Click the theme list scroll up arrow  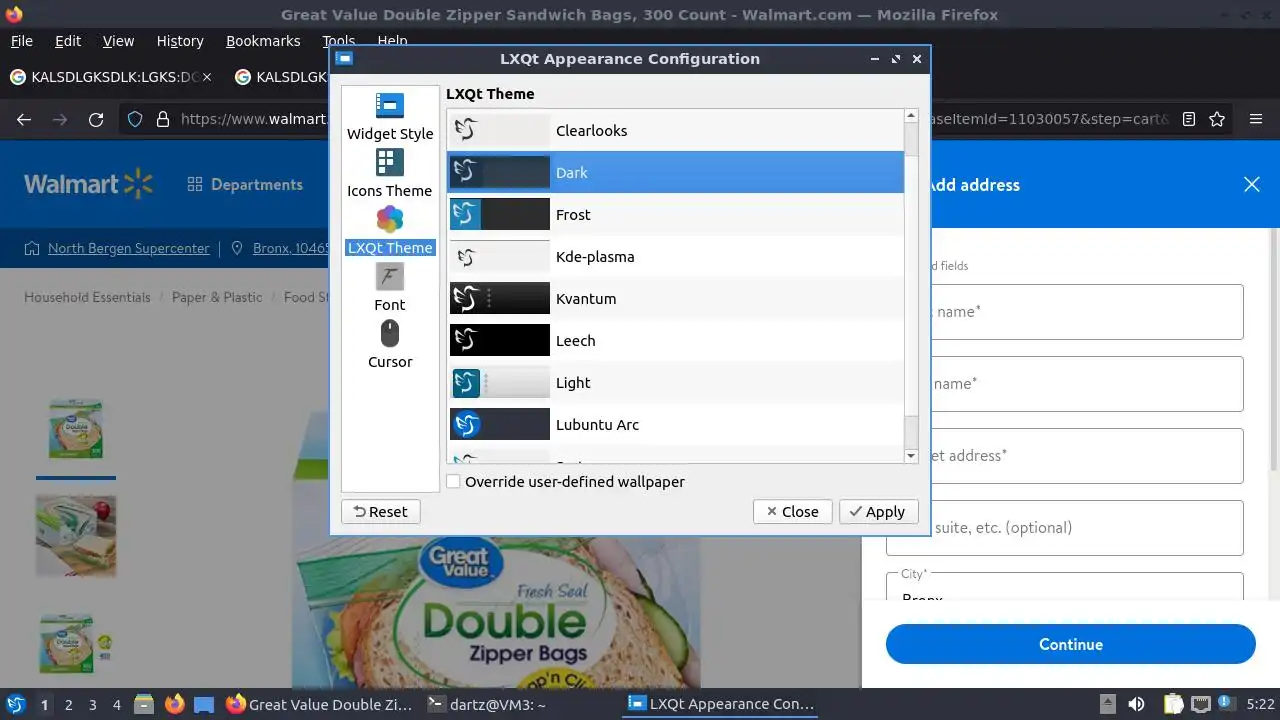pyautogui.click(x=911, y=116)
